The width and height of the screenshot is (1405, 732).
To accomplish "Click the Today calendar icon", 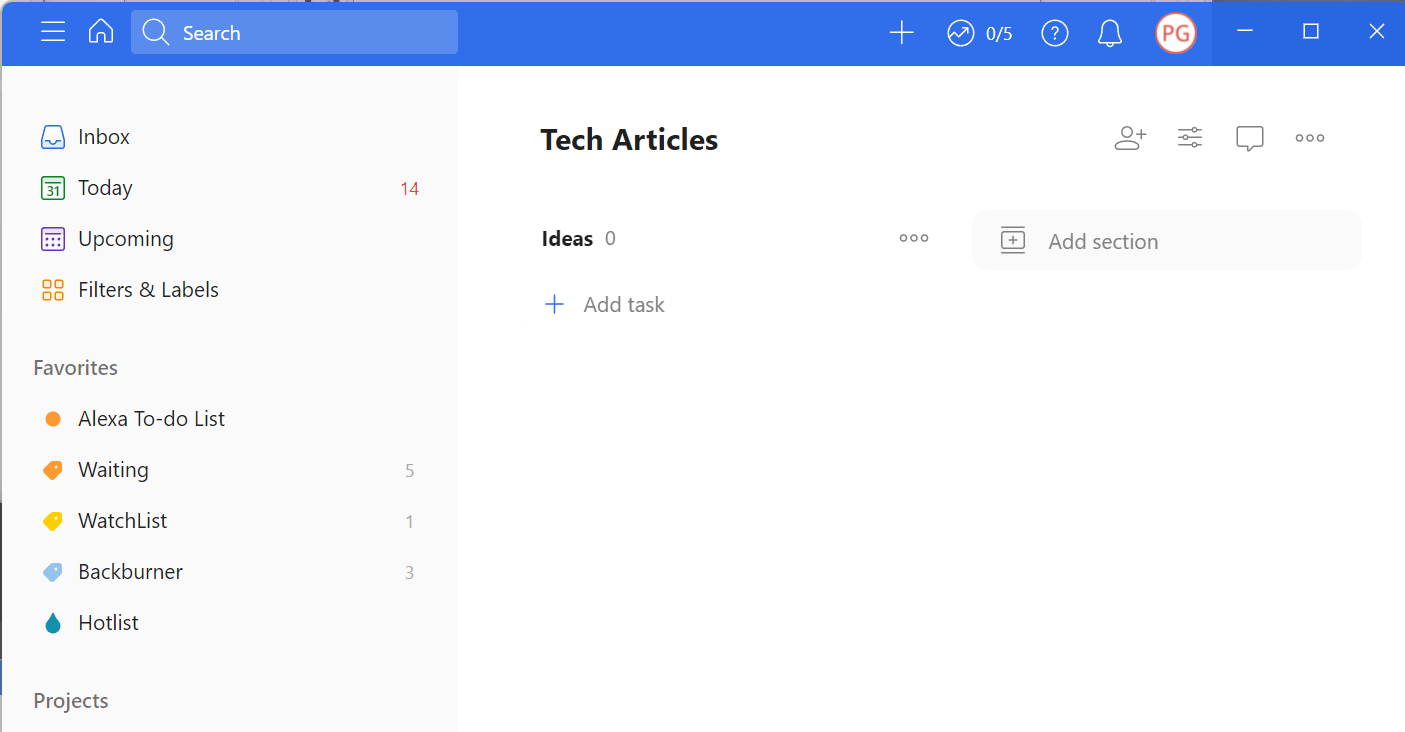I will pos(52,187).
